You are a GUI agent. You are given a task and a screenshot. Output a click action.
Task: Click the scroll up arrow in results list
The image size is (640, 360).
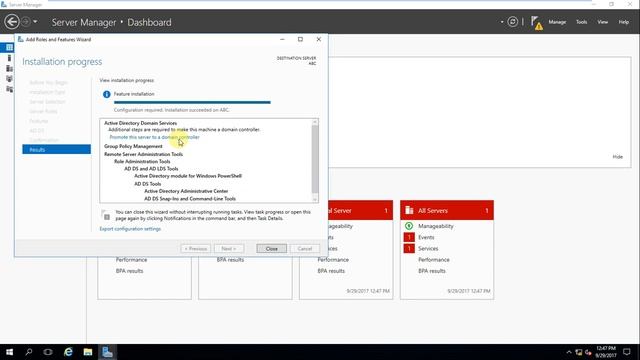[315, 122]
